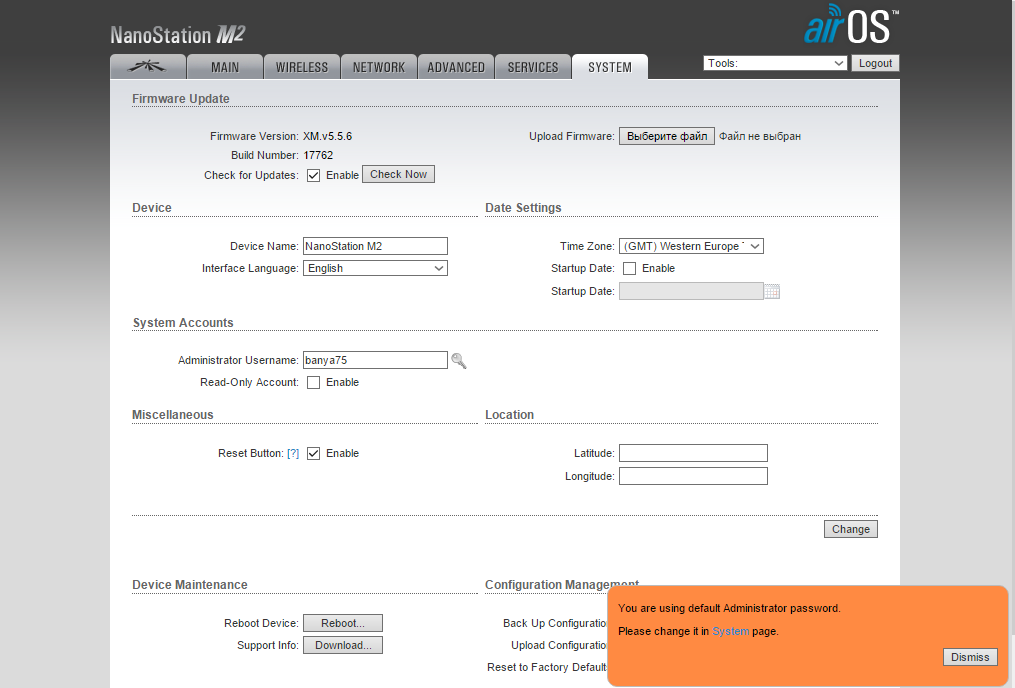Image resolution: width=1015 pixels, height=688 pixels.
Task: Open the Ubiquiti logo tab
Action: pos(148,67)
